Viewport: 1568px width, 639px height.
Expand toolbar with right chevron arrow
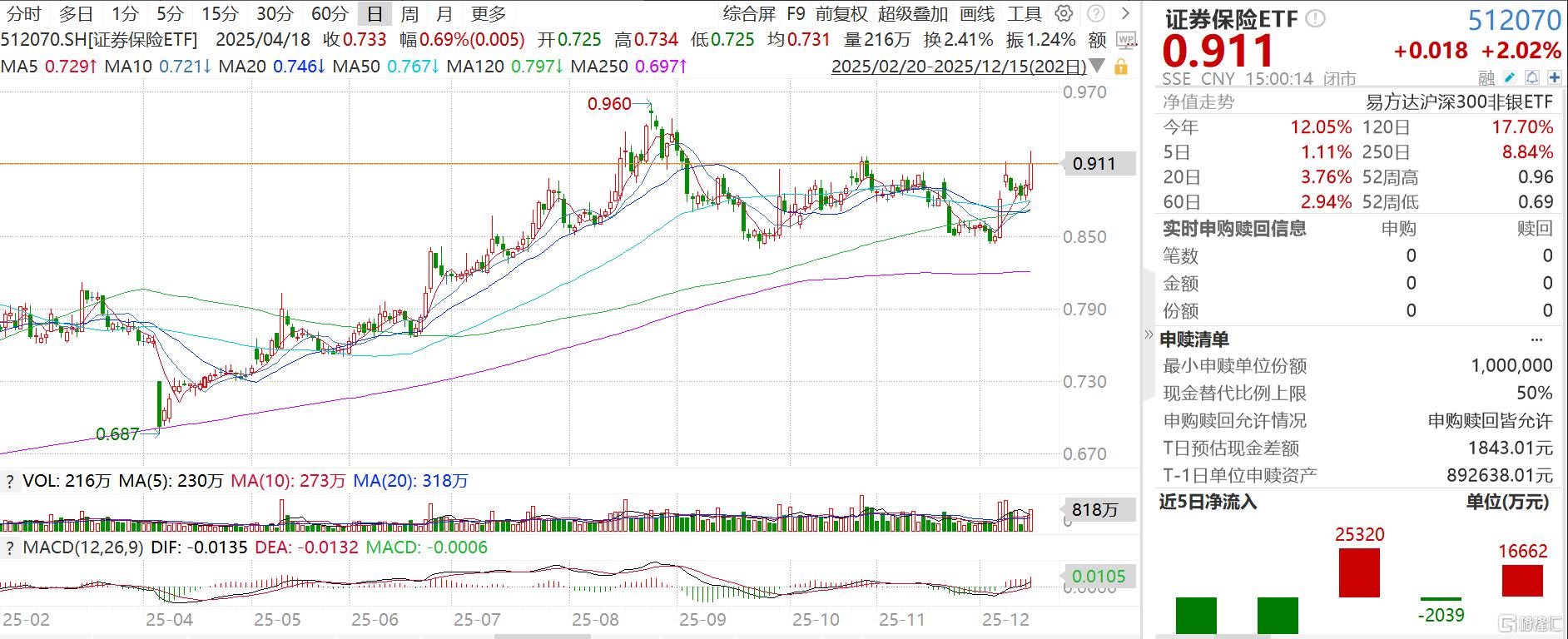coord(1126,13)
